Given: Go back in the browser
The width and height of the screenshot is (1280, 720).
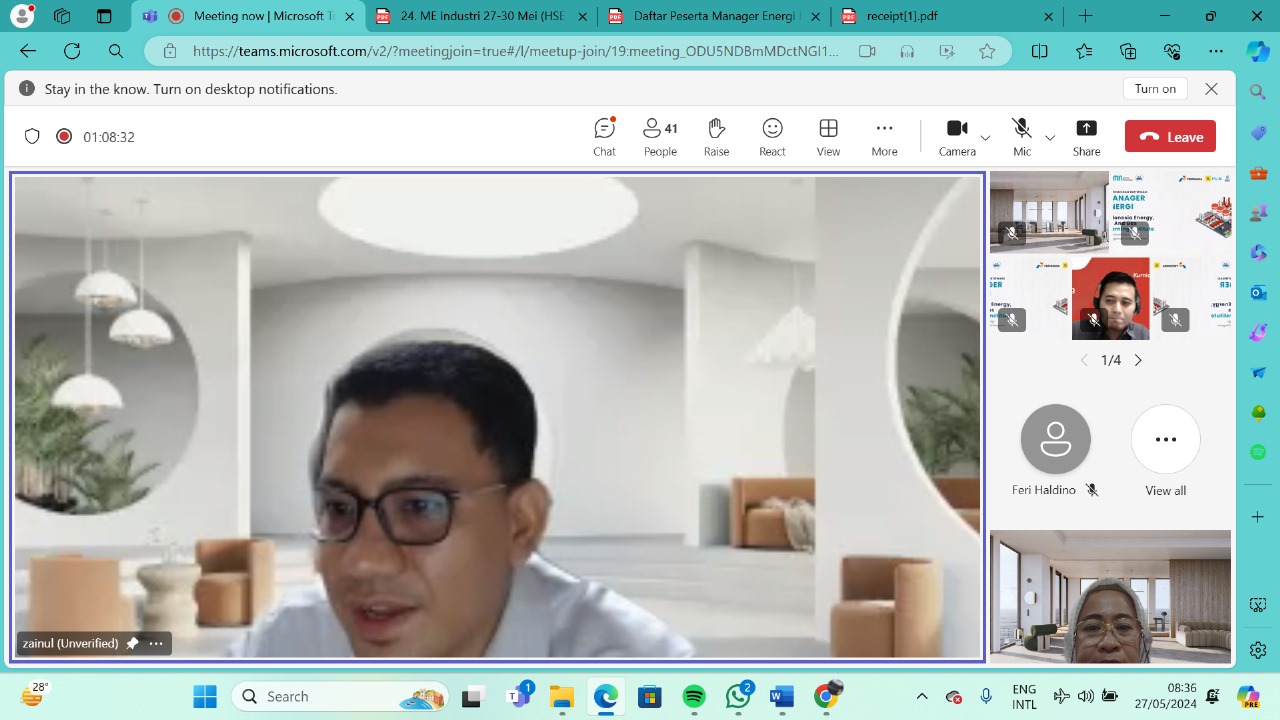Looking at the screenshot, I should pos(28,51).
